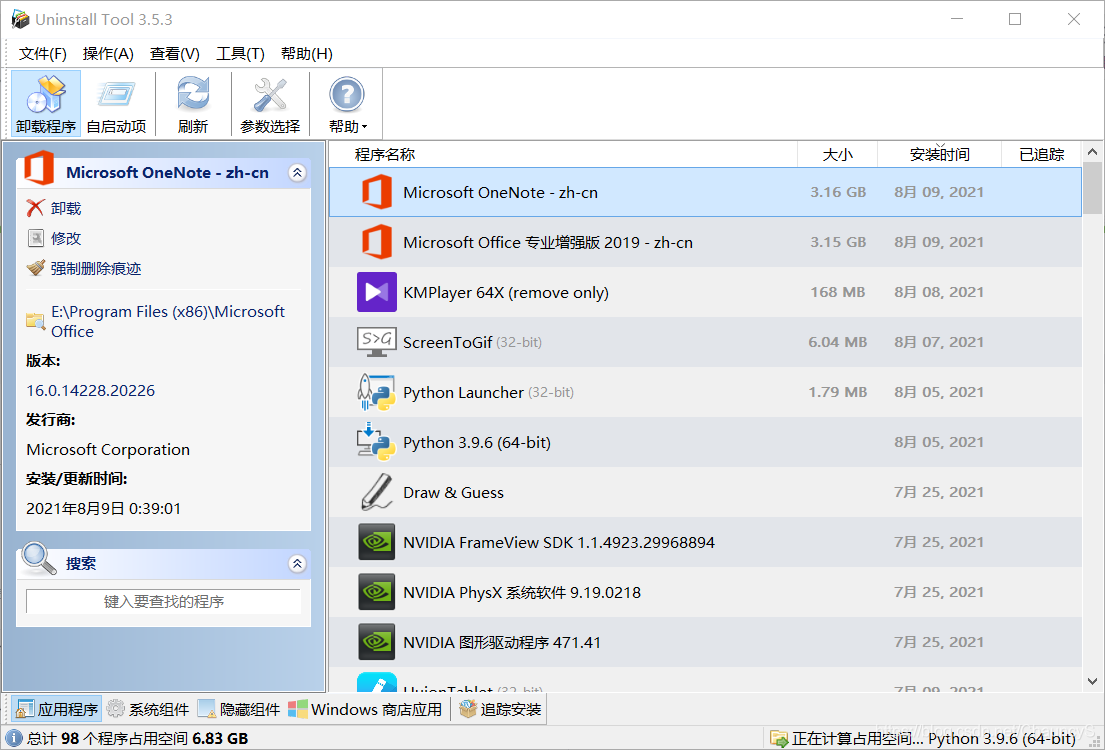Click the KMPlayer 64X purple icon
Image resolution: width=1105 pixels, height=750 pixels.
tap(376, 292)
